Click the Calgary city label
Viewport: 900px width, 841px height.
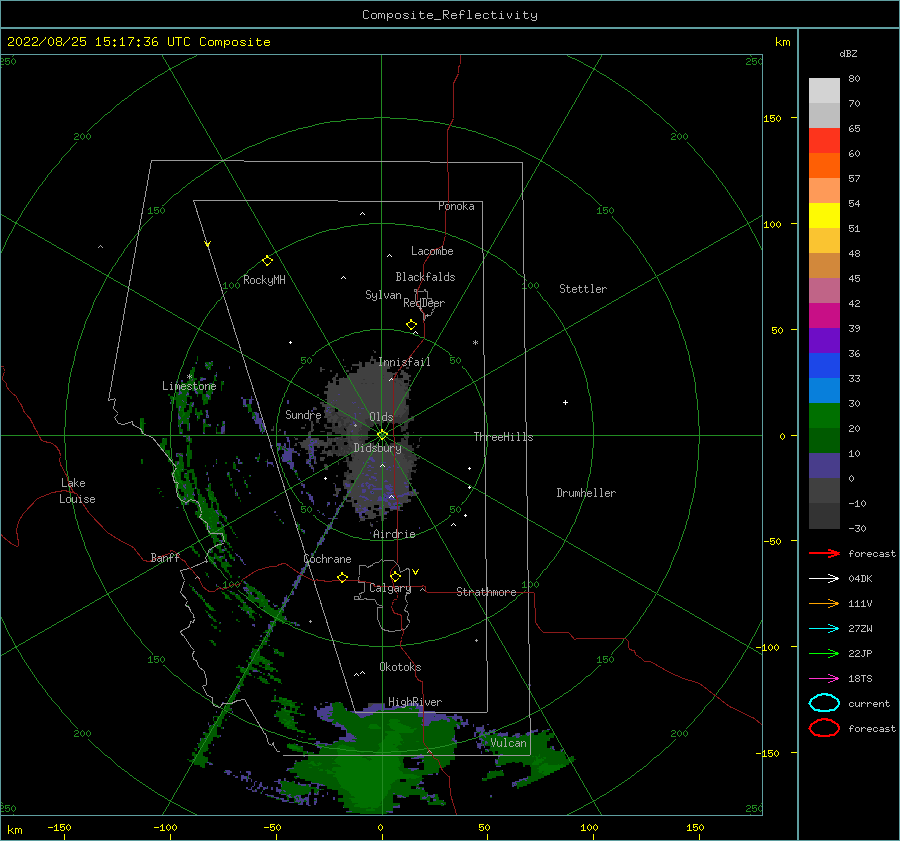390,588
